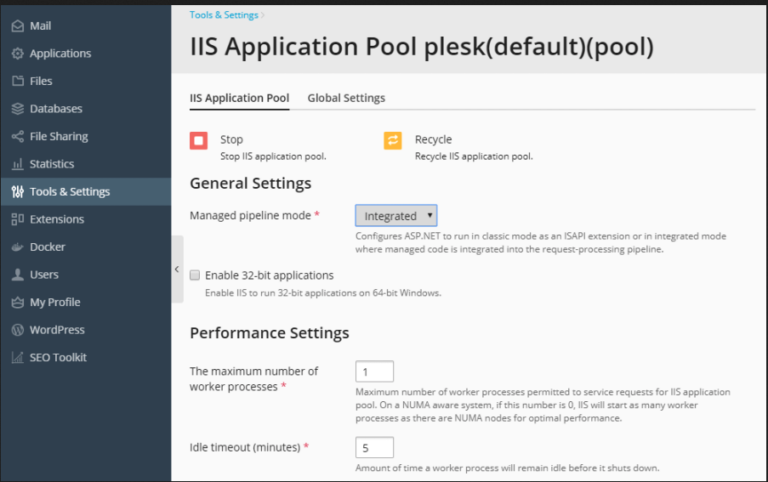Open Mail via its envelope icon
This screenshot has width=768, height=482.
17,26
